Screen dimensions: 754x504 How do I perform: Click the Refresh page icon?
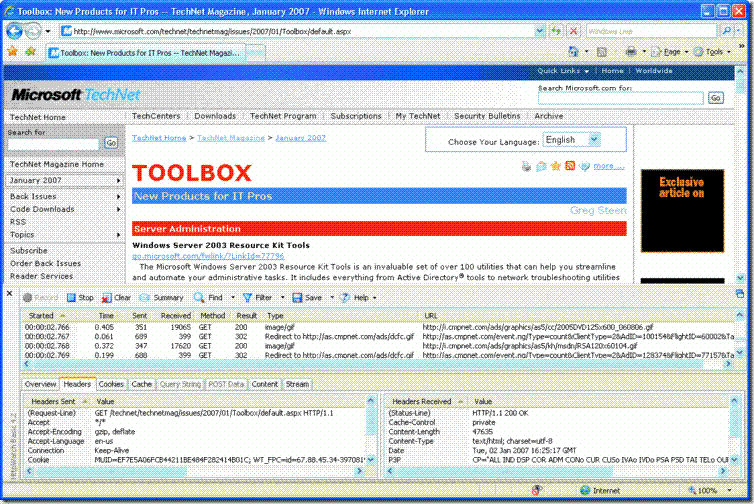556,31
